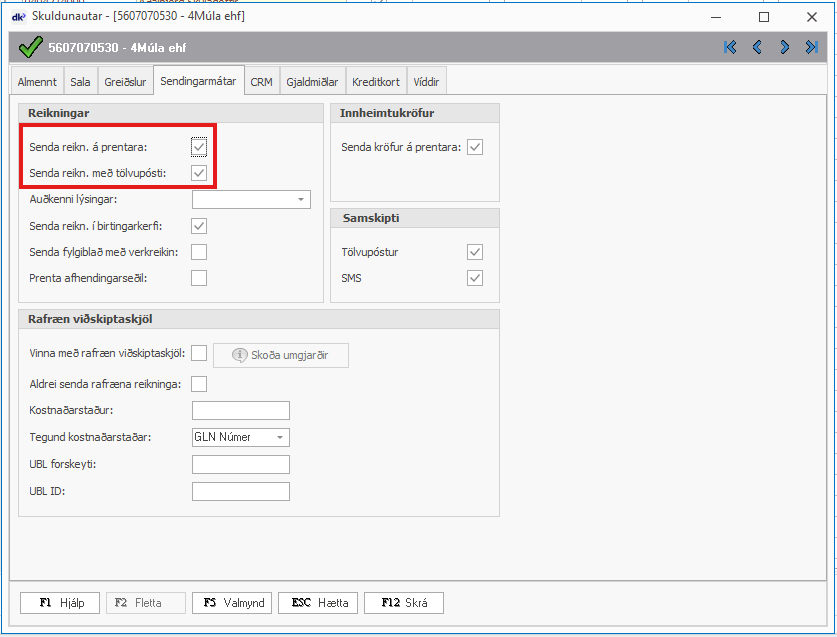Click next record arrow icon
837x637 pixels.
[785, 47]
